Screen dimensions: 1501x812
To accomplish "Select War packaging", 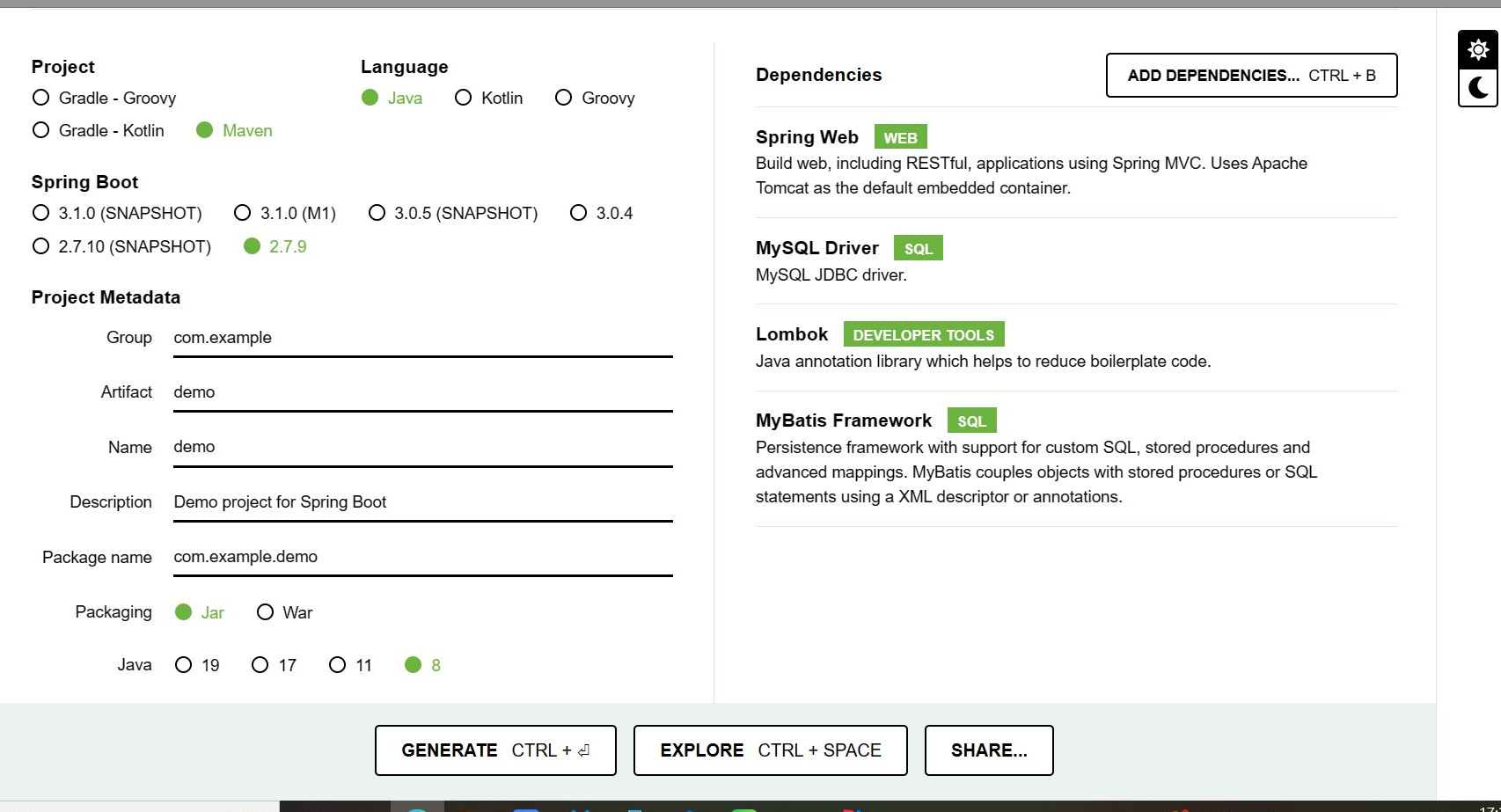I will (x=284, y=612).
